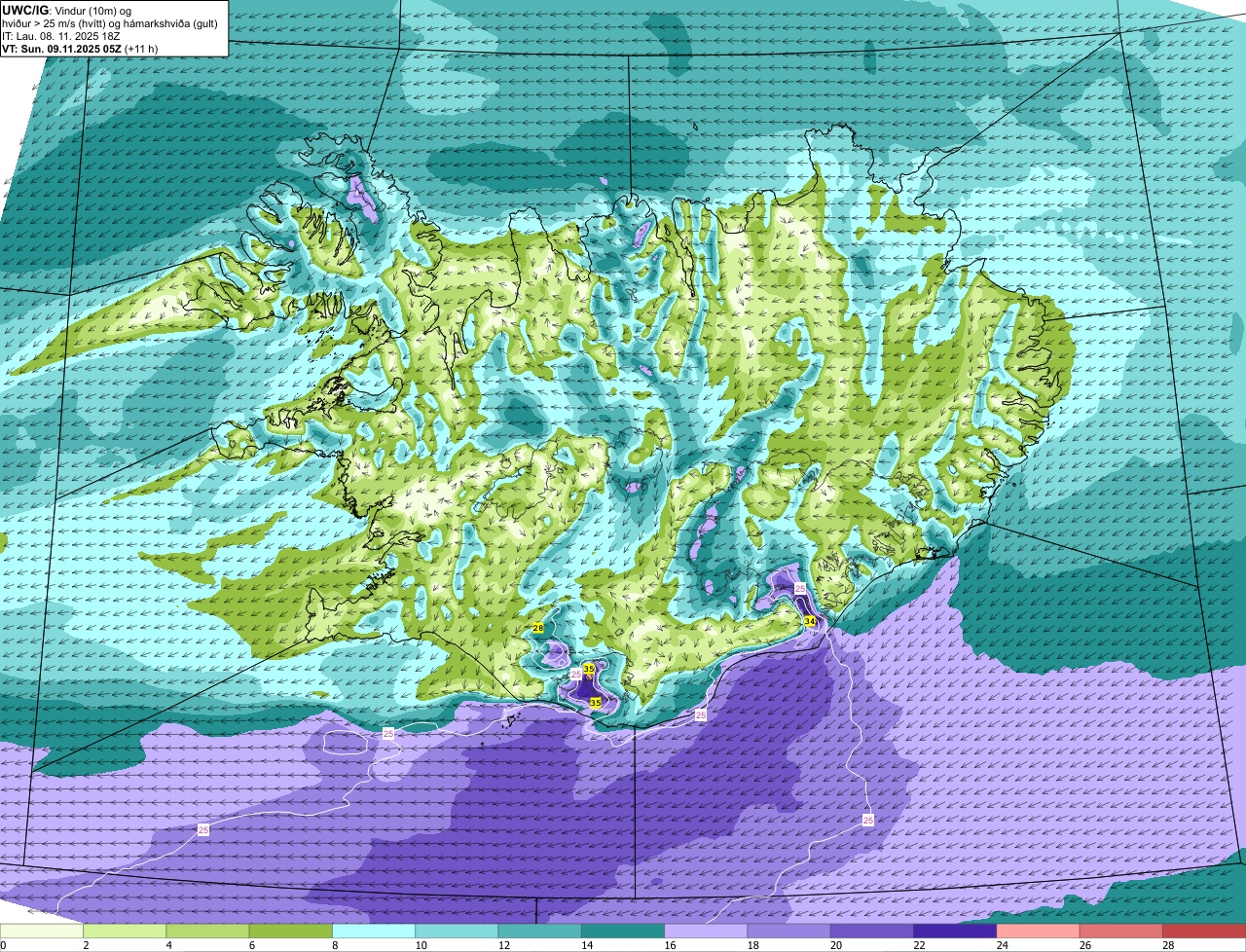Screen dimensions: 1246x952
Task: Select the 0–2 m/s pale yellow swatch in the colour bar
Action: pyautogui.click(x=42, y=931)
